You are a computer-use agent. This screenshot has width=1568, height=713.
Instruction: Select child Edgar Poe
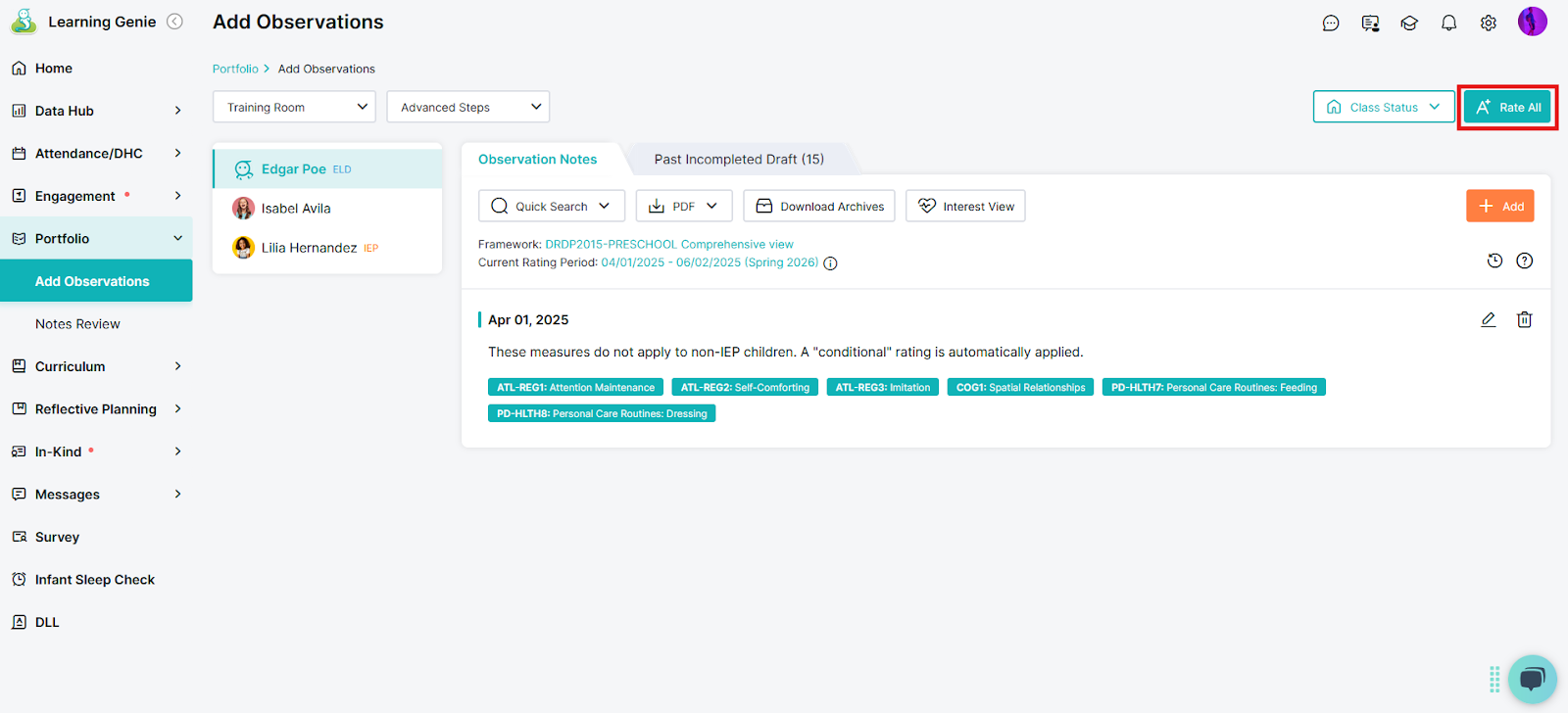pos(327,168)
